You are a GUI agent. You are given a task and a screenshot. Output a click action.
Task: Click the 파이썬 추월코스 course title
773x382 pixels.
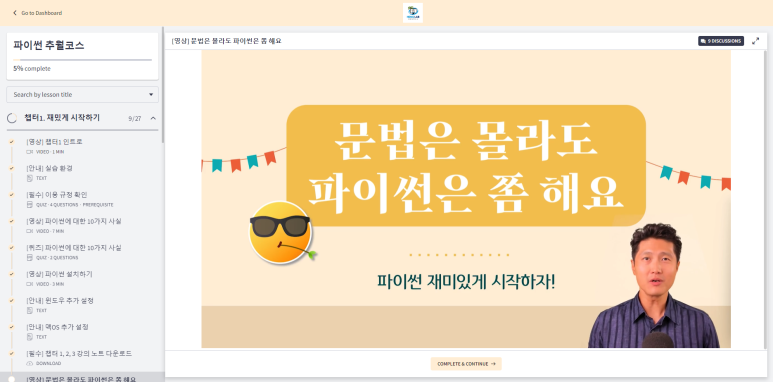click(x=49, y=45)
